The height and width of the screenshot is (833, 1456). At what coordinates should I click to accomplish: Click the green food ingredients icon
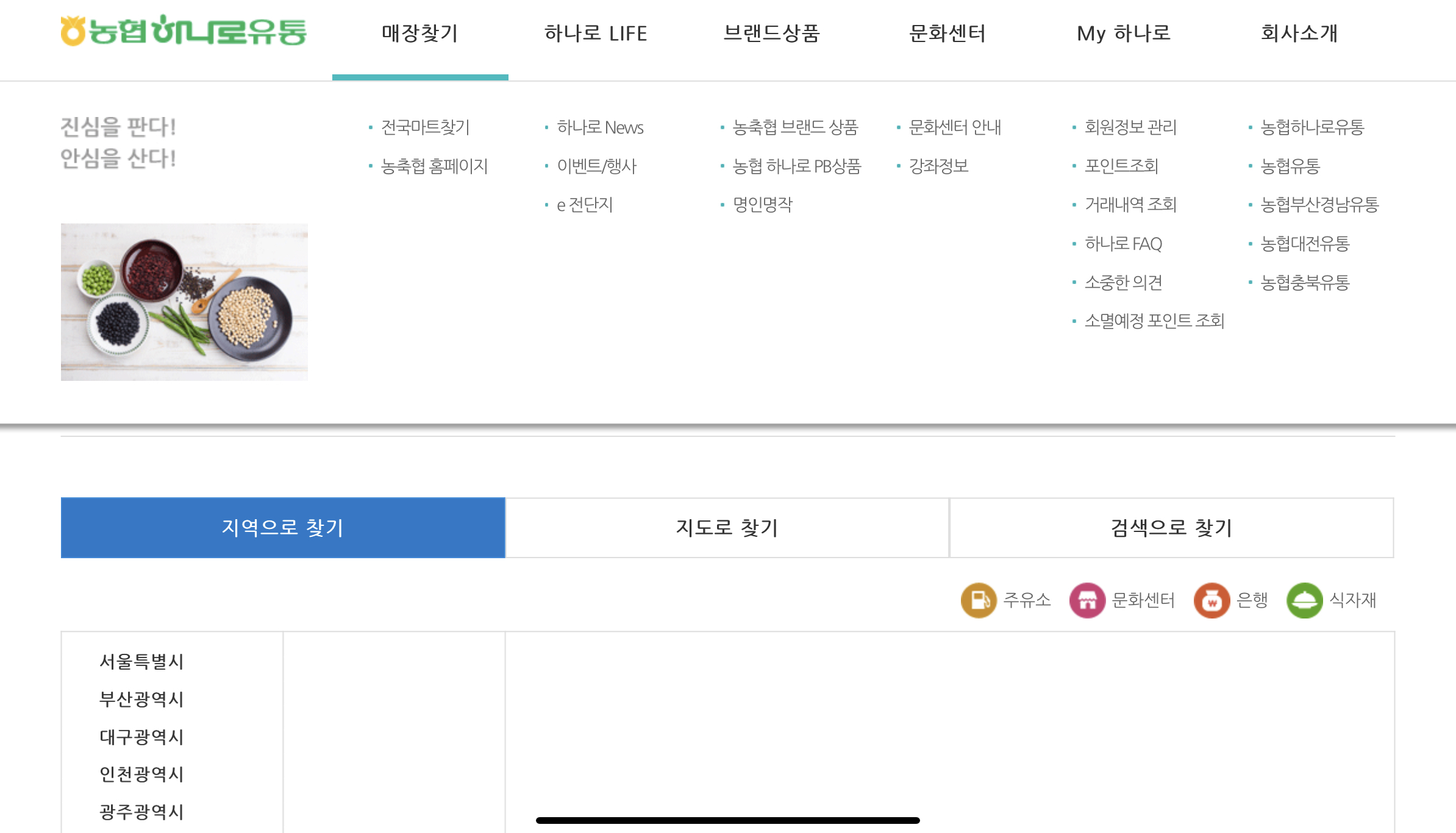click(x=1304, y=600)
